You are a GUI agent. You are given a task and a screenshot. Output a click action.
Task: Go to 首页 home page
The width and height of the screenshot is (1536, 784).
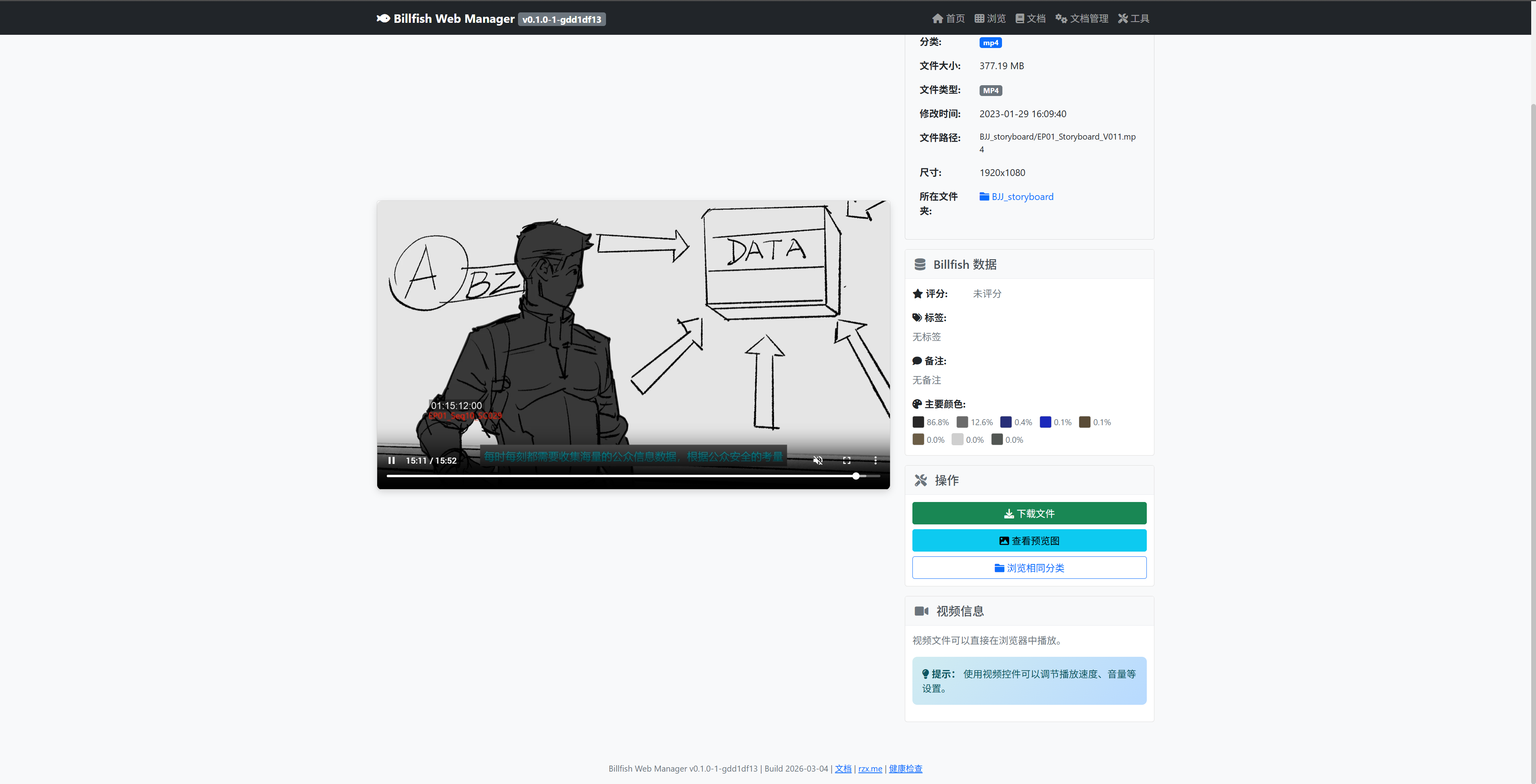[948, 18]
